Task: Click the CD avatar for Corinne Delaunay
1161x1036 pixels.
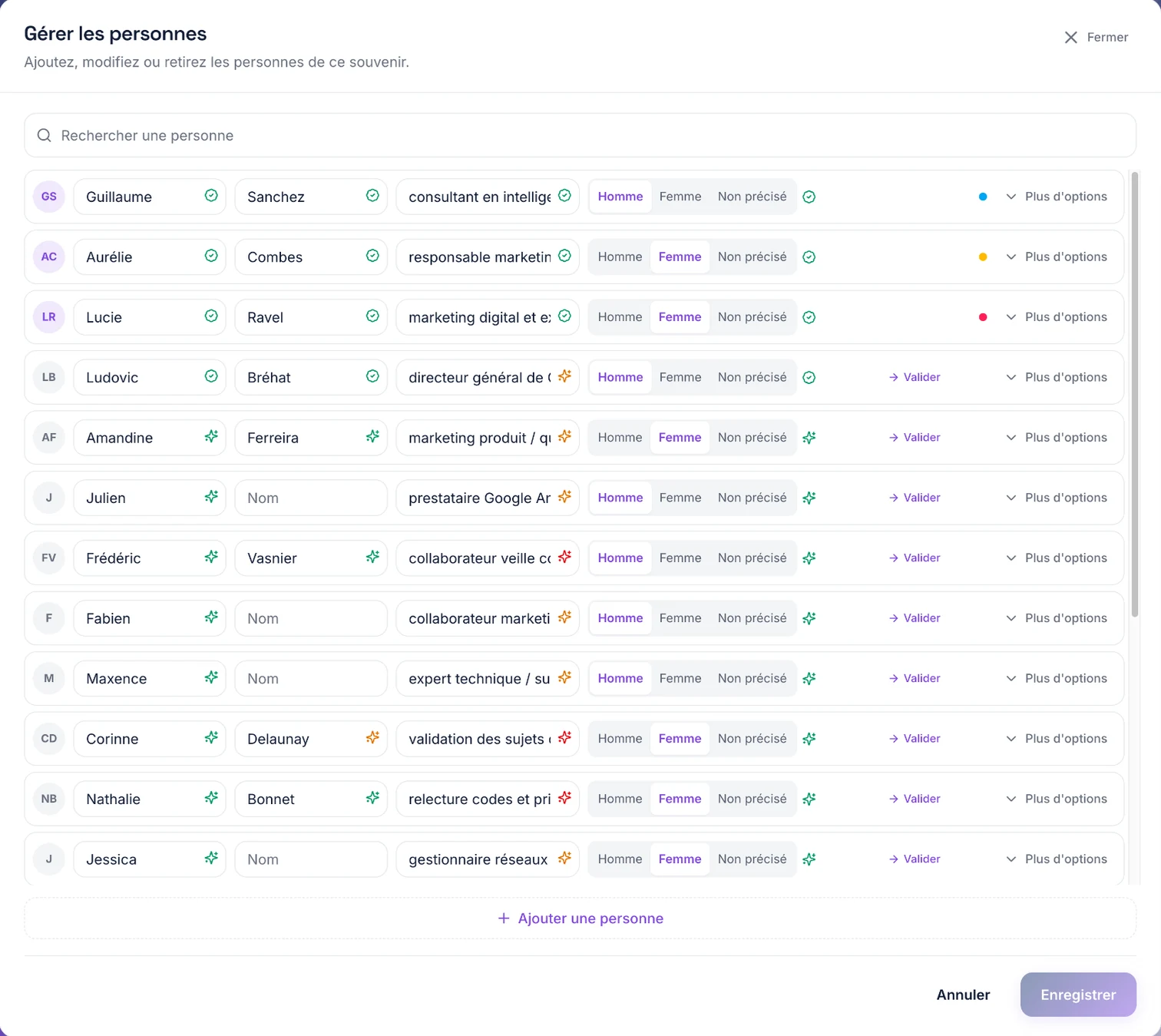Action: [x=49, y=739]
